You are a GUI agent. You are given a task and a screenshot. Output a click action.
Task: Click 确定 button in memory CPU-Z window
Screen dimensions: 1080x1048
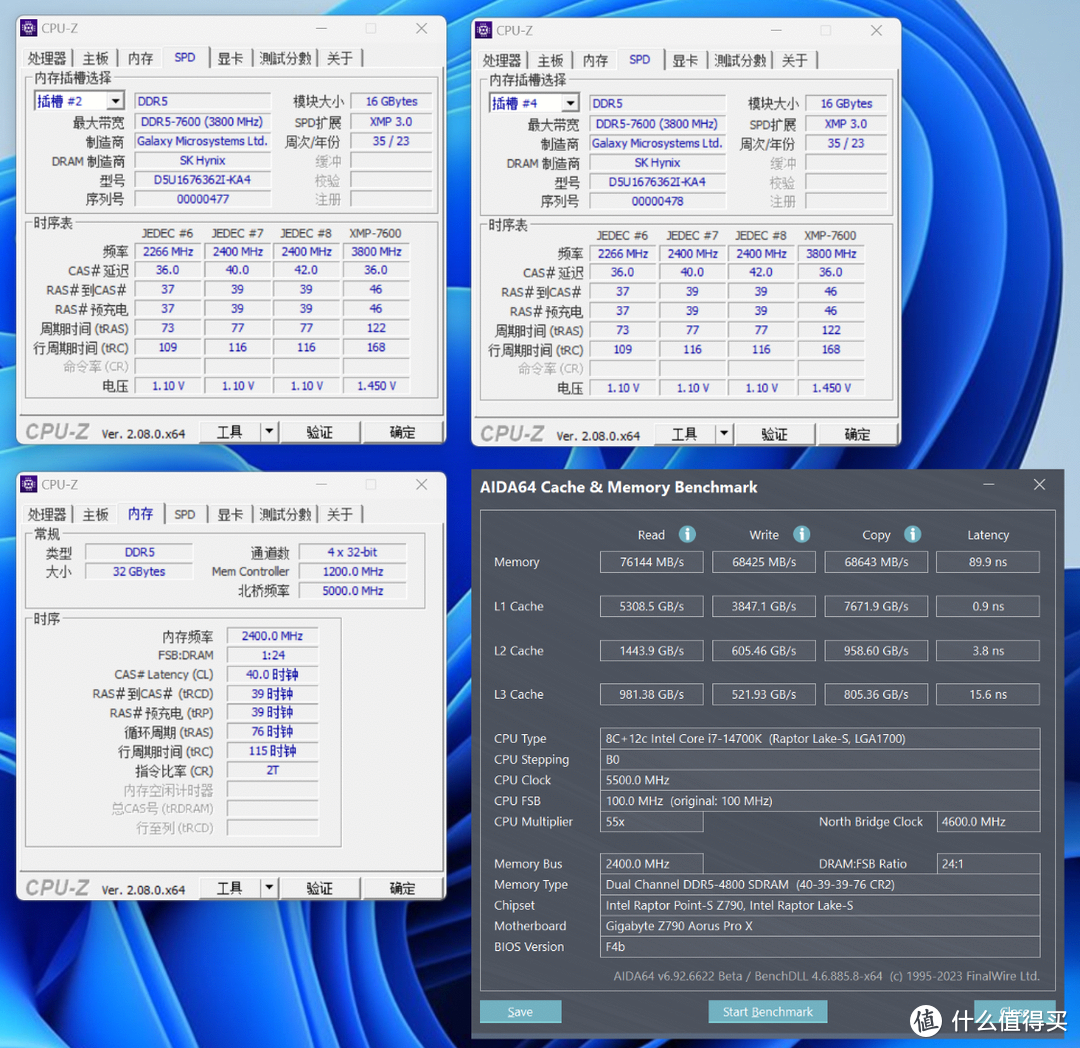click(402, 888)
